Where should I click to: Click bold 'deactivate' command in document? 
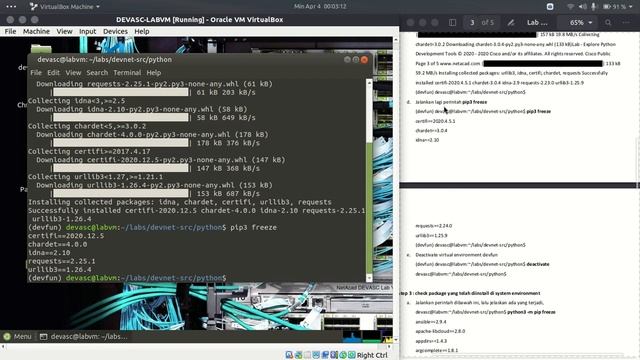(538, 264)
